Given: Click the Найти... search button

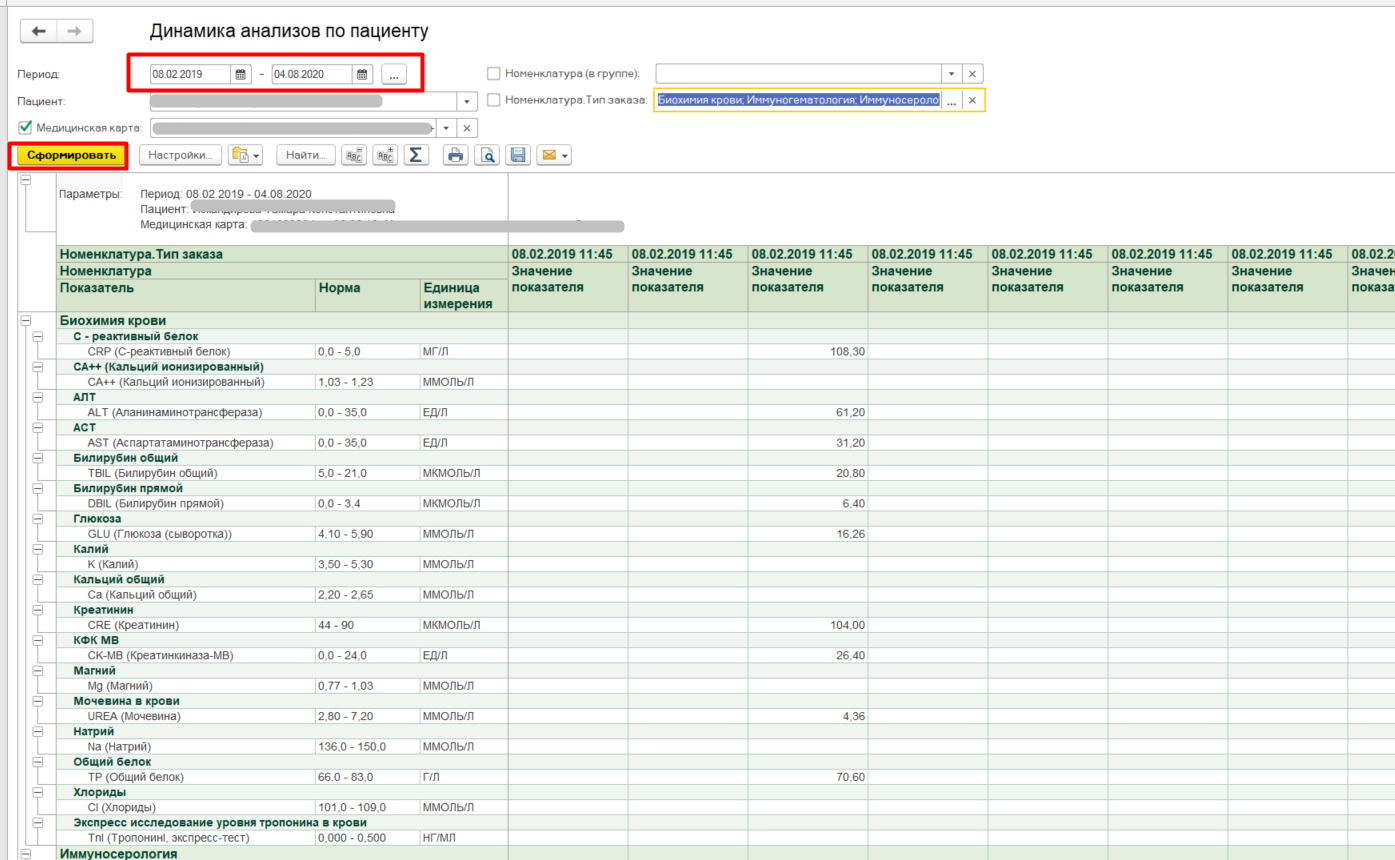Looking at the screenshot, I should pos(305,155).
